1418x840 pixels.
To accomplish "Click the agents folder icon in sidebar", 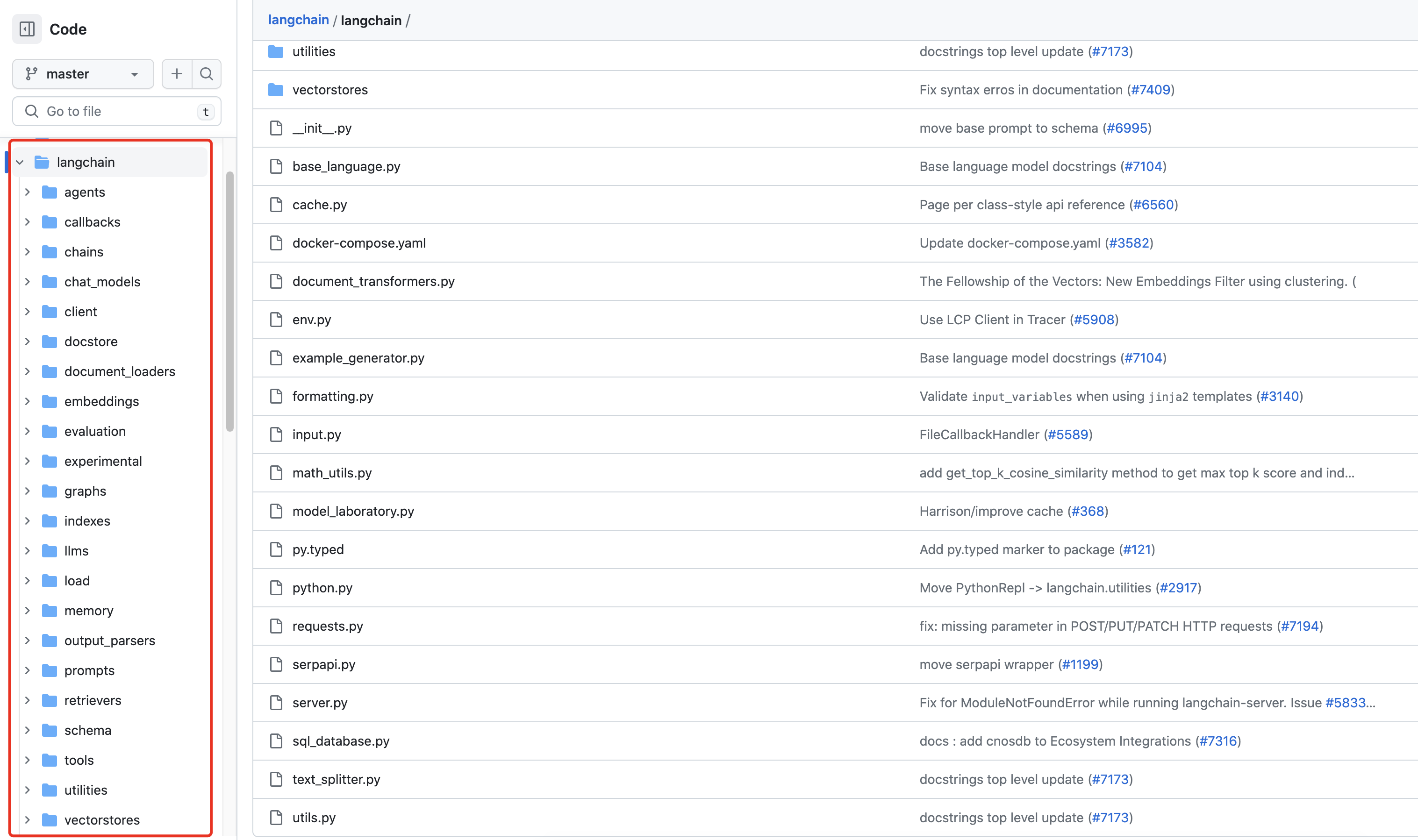I will pos(50,192).
